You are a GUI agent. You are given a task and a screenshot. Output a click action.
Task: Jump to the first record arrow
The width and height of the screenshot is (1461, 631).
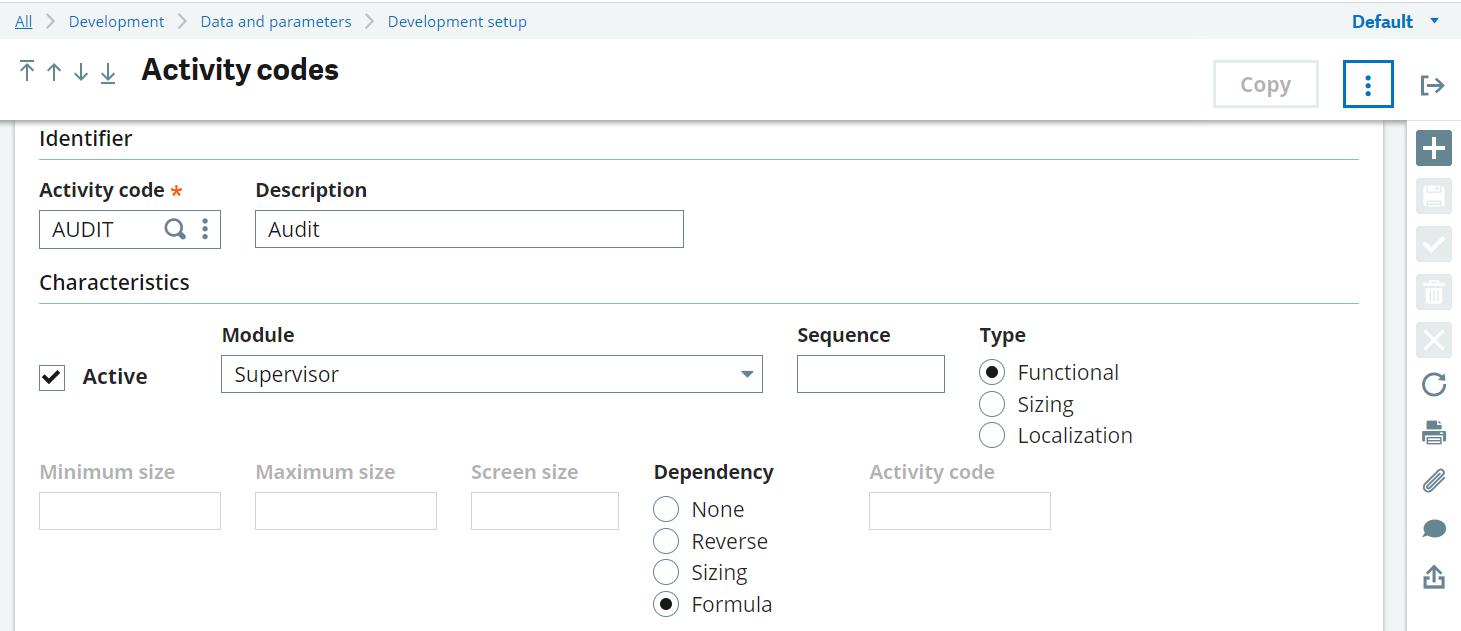click(x=27, y=71)
